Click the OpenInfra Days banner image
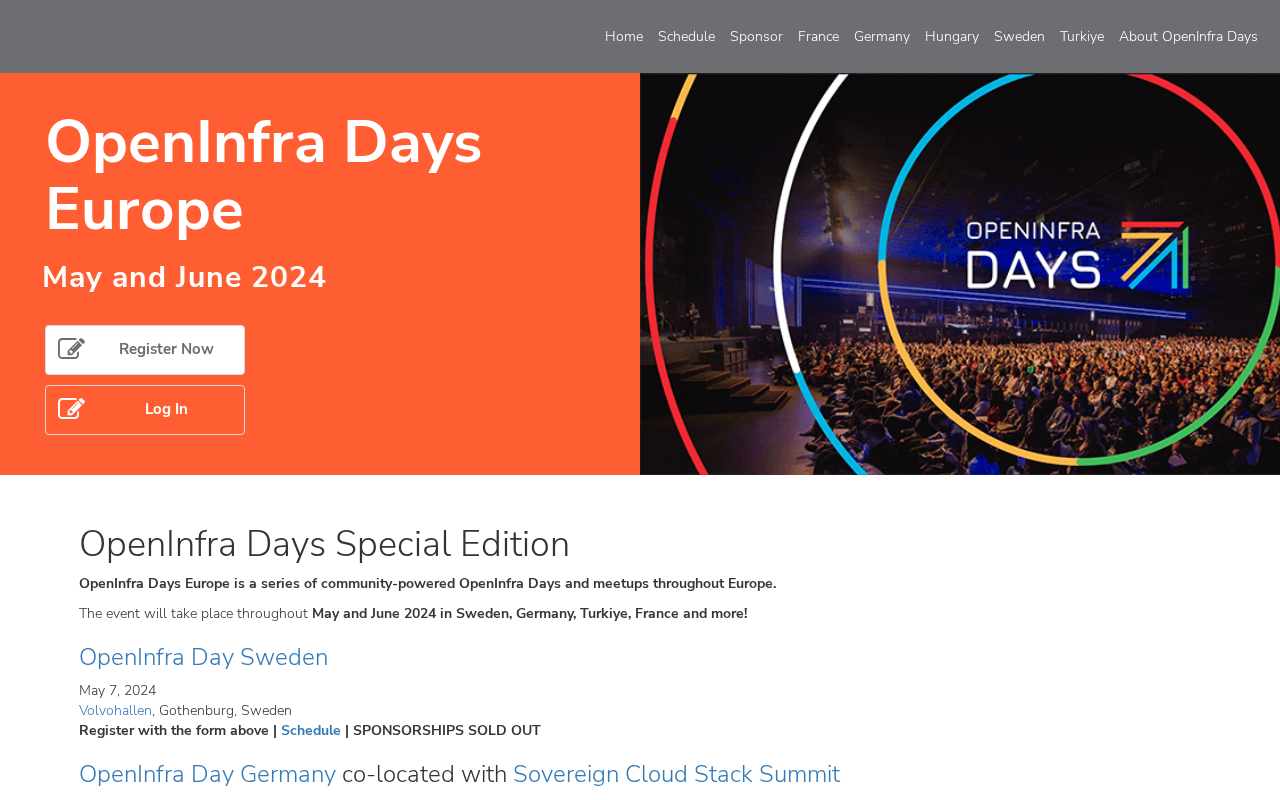The image size is (1280, 800). click(960, 274)
